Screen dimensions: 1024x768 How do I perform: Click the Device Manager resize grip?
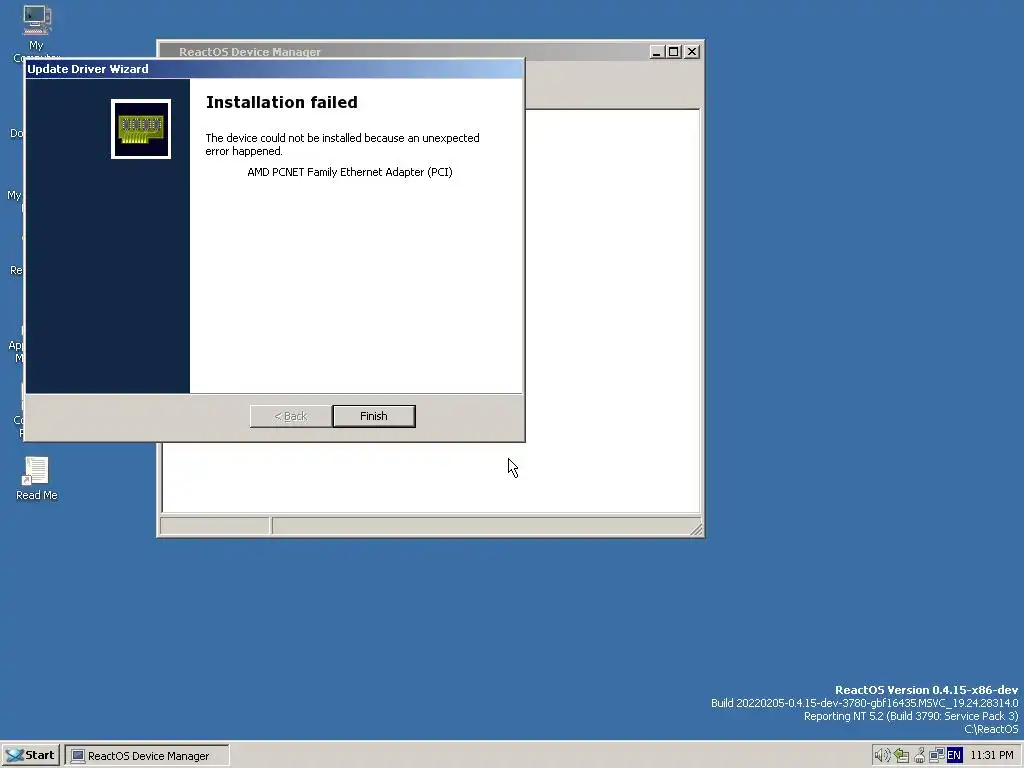(x=696, y=530)
